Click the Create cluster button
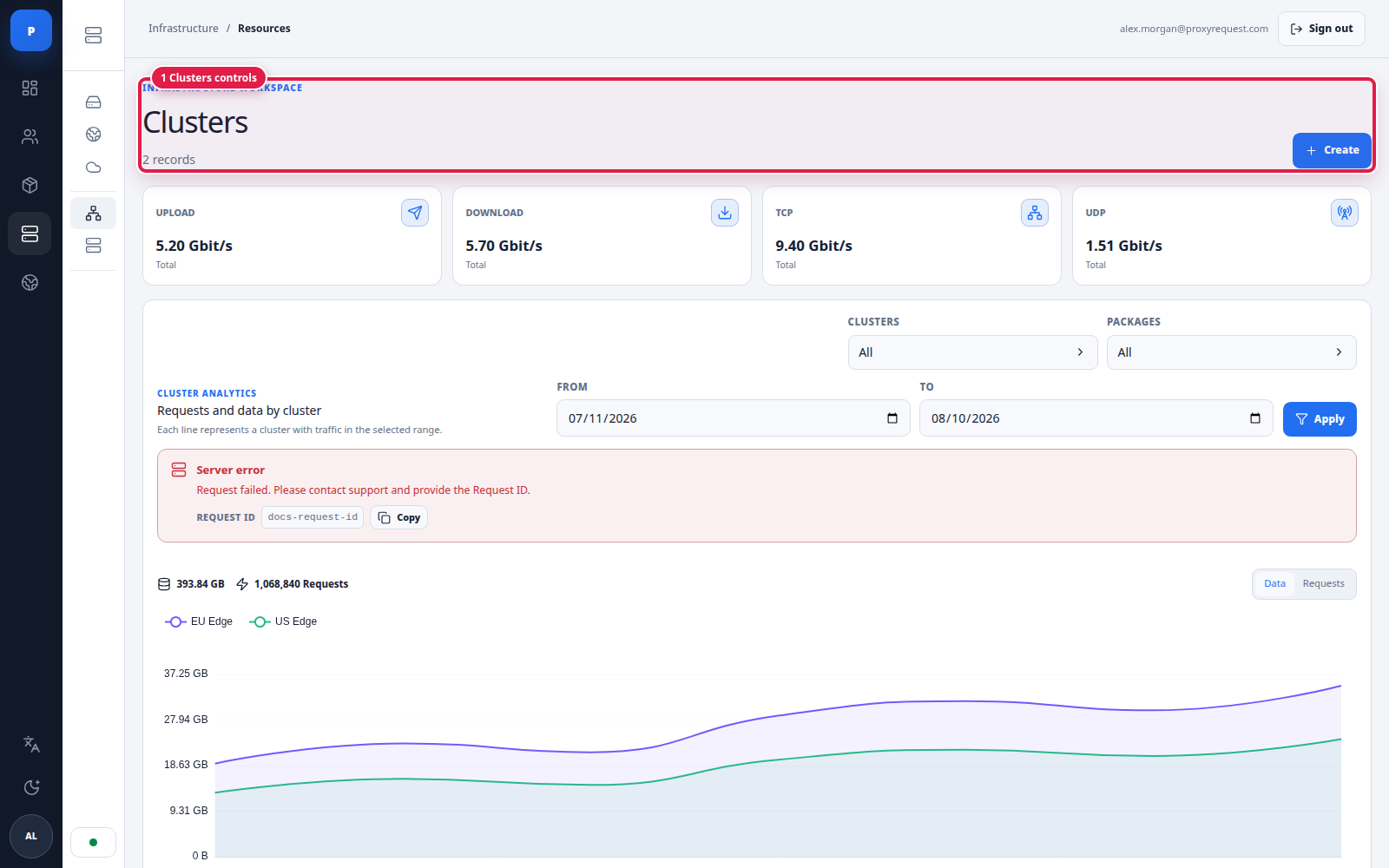This screenshot has height=868, width=1389. [x=1332, y=150]
